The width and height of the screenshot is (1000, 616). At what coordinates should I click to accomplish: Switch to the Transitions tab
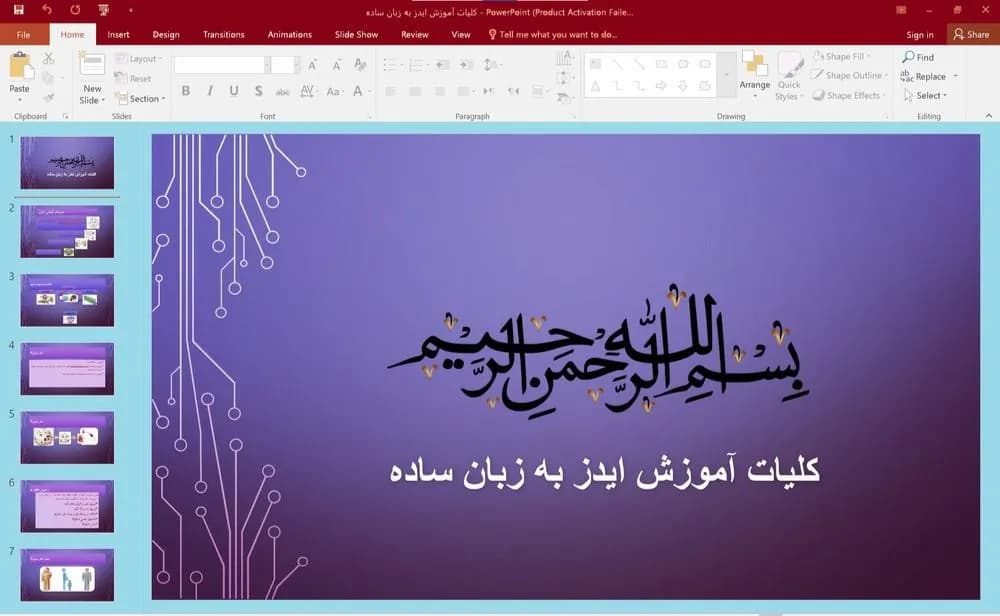coord(224,34)
